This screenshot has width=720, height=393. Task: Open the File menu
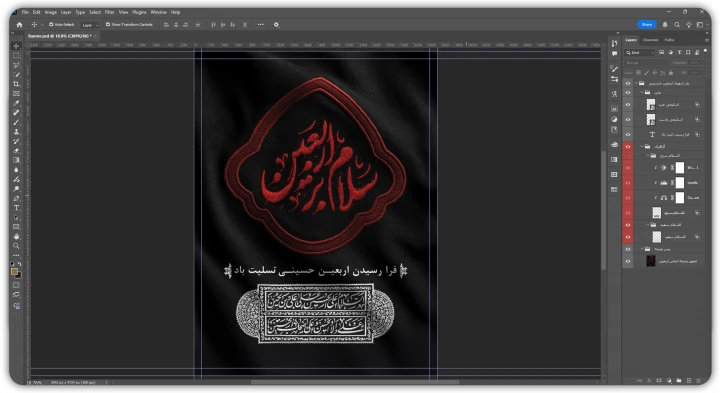click(x=25, y=12)
